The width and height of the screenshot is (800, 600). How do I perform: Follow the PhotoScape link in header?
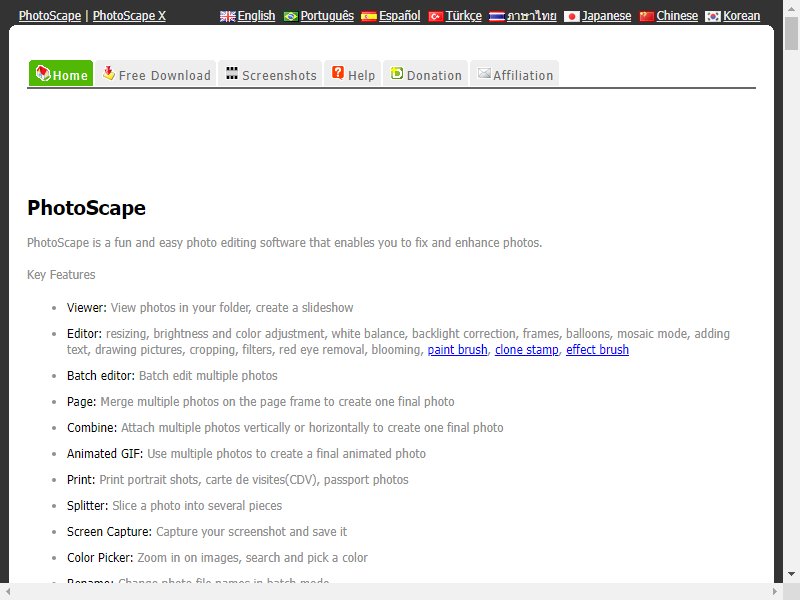click(49, 16)
